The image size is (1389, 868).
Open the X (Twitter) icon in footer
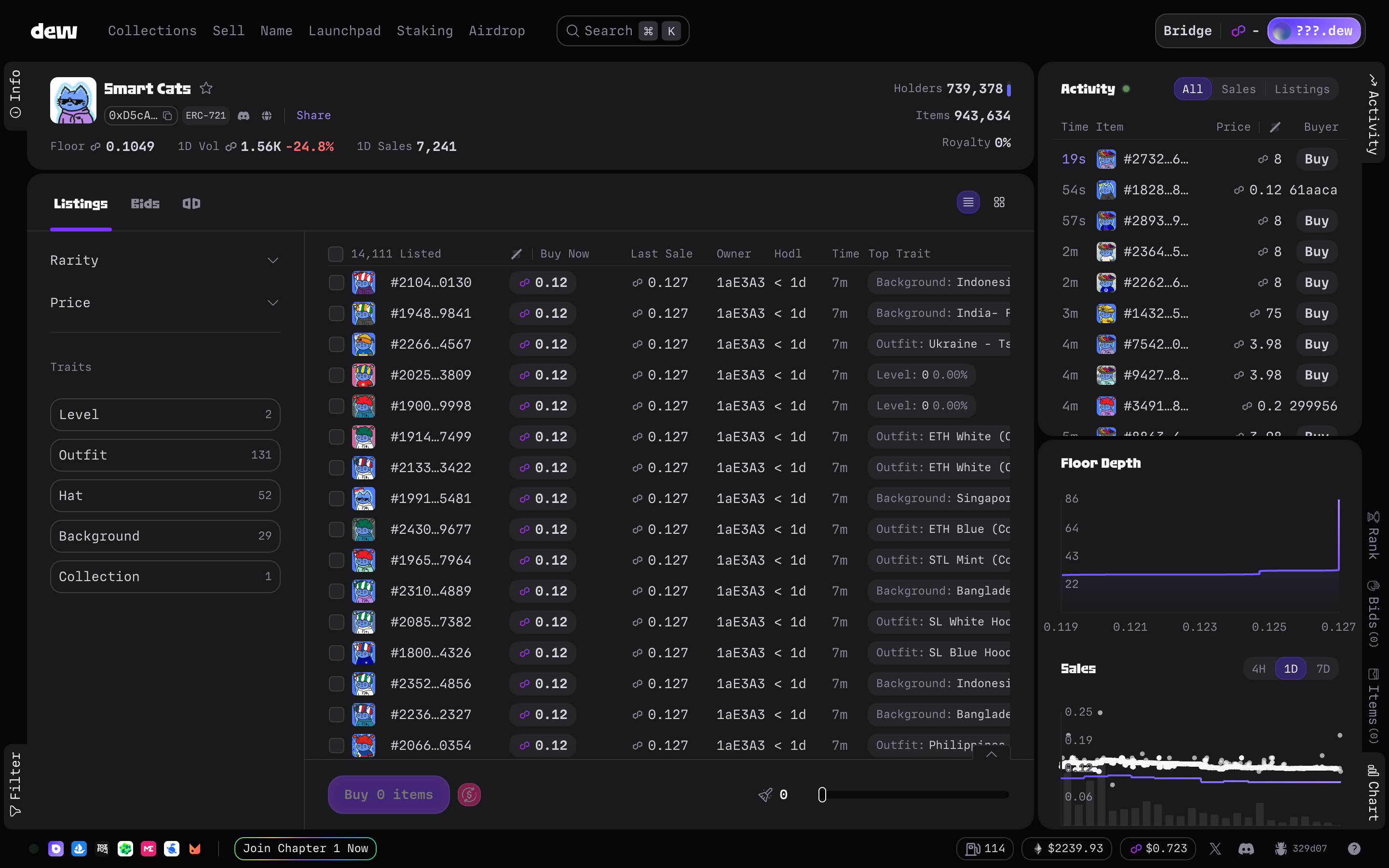pyautogui.click(x=1214, y=849)
